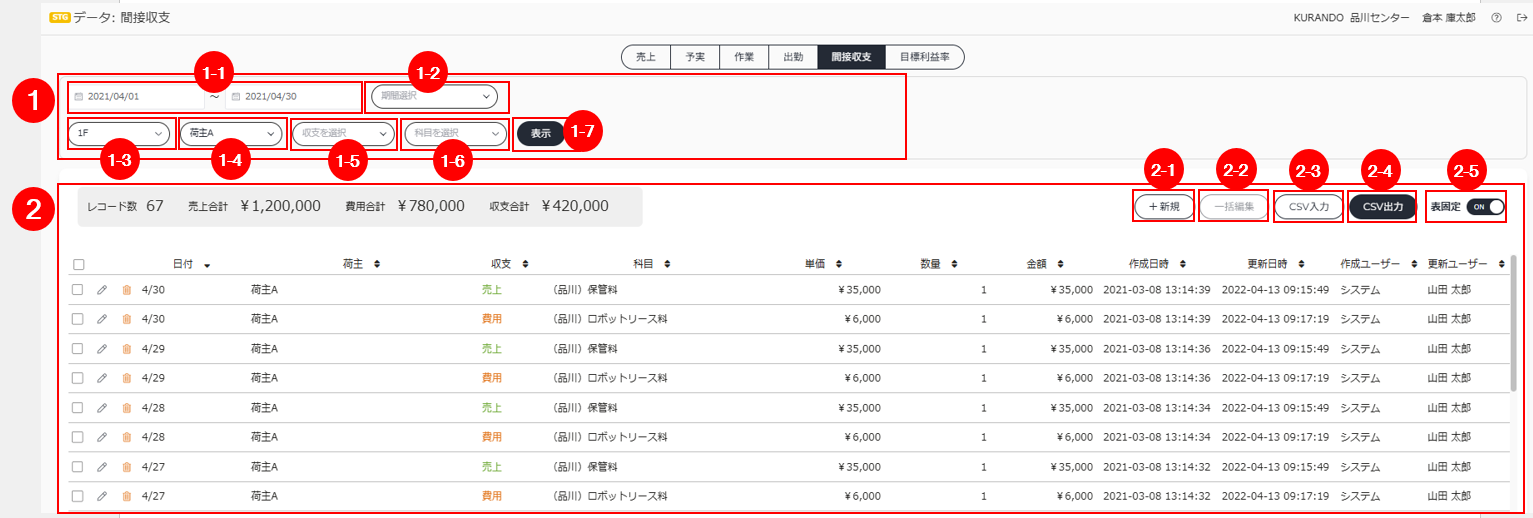Image resolution: width=1533 pixels, height=518 pixels.
Task: Delete the 4/27 売上 record
Action: [126, 467]
